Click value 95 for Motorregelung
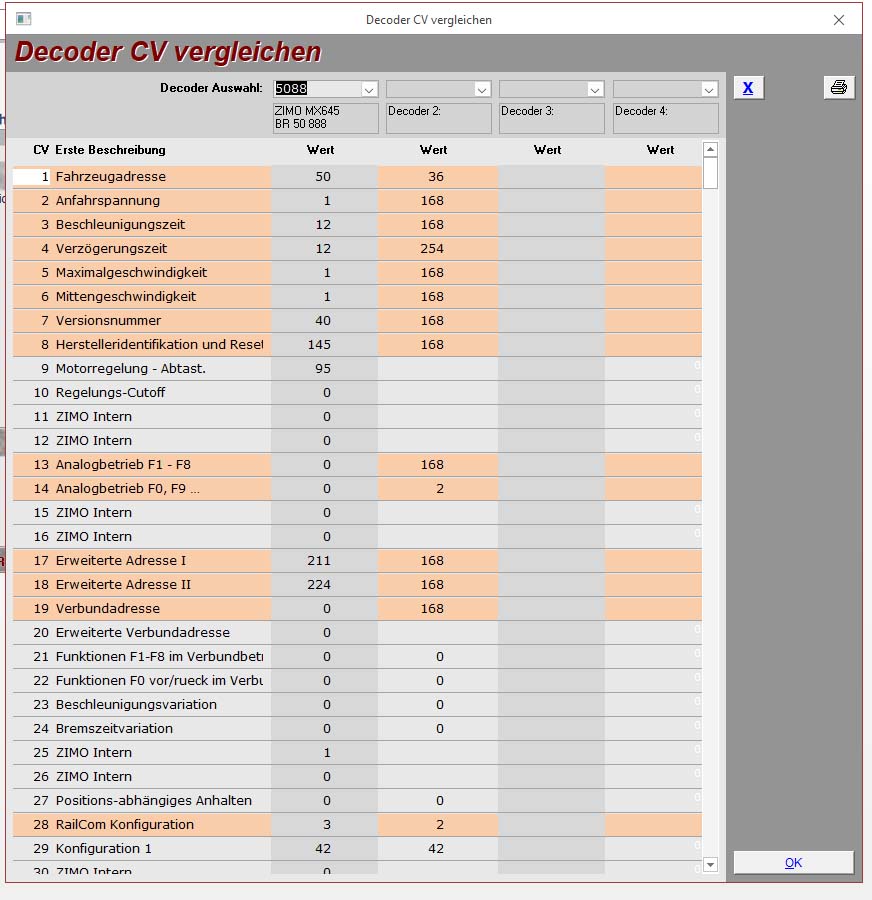Screen dimensions: 872x900 coord(323,368)
